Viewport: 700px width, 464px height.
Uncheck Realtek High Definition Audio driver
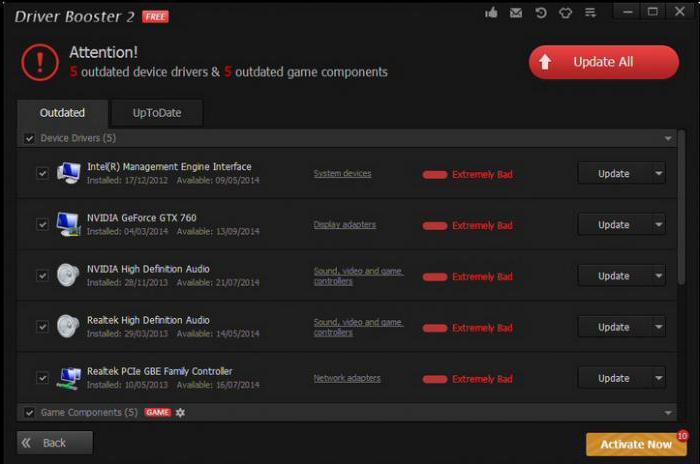42,326
